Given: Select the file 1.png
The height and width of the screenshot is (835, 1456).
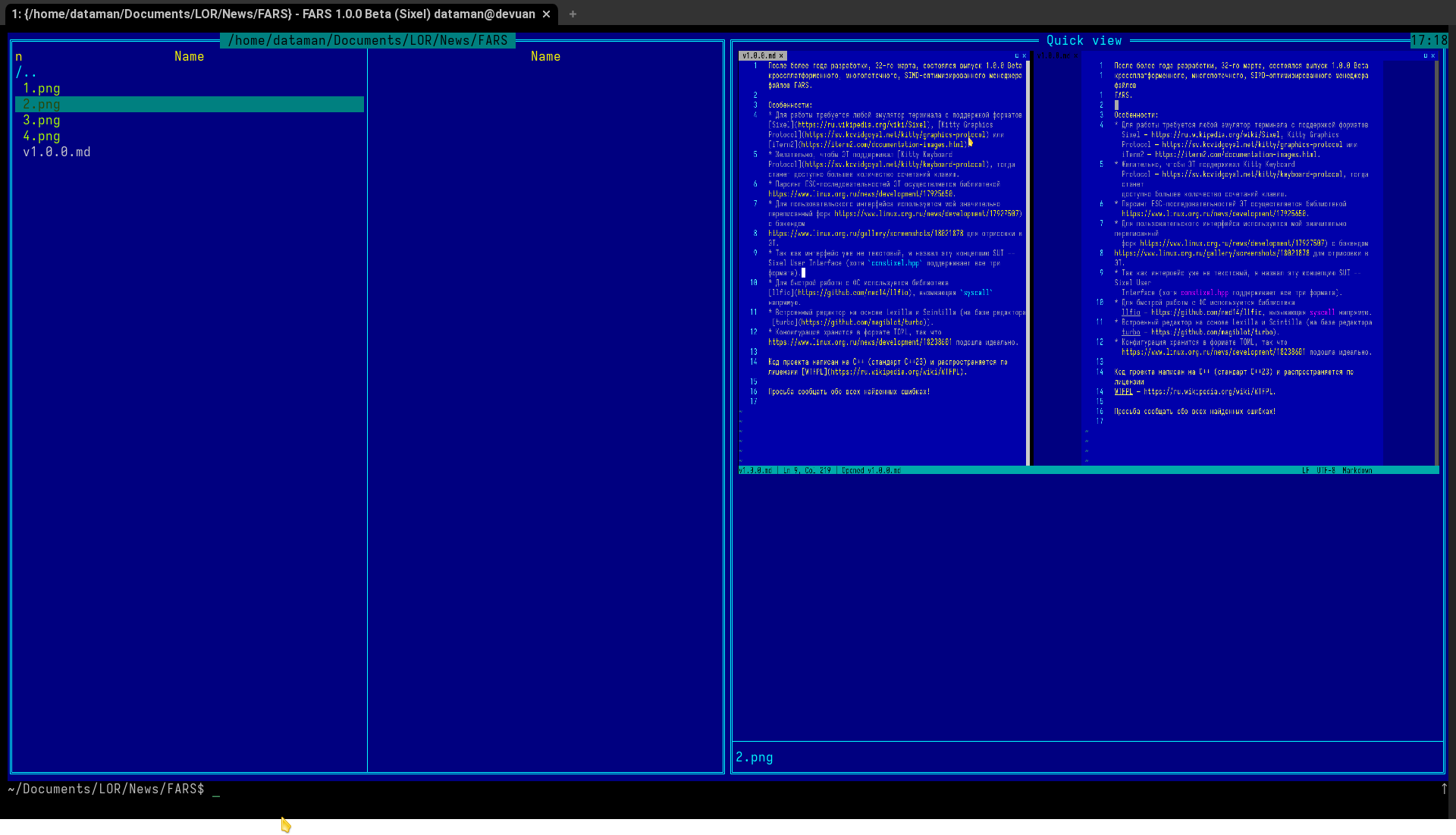Looking at the screenshot, I should 42,89.
